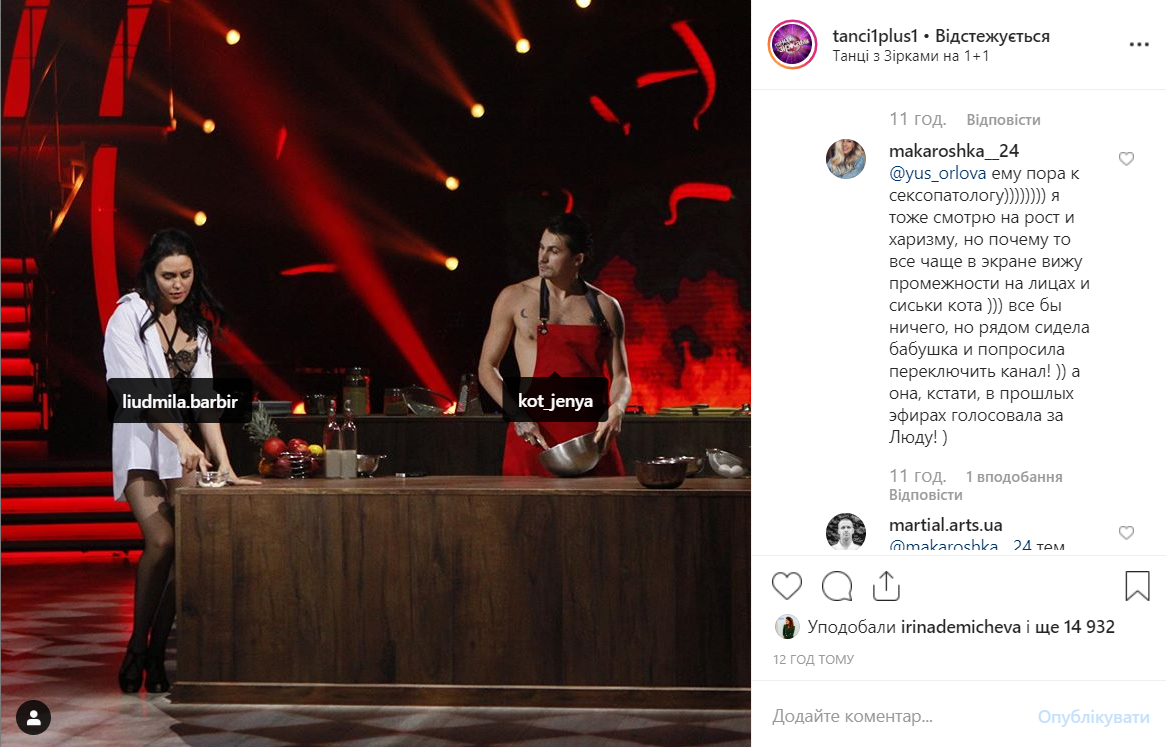Save the post with the bookmark icon
The image size is (1166, 747).
pos(1137,586)
